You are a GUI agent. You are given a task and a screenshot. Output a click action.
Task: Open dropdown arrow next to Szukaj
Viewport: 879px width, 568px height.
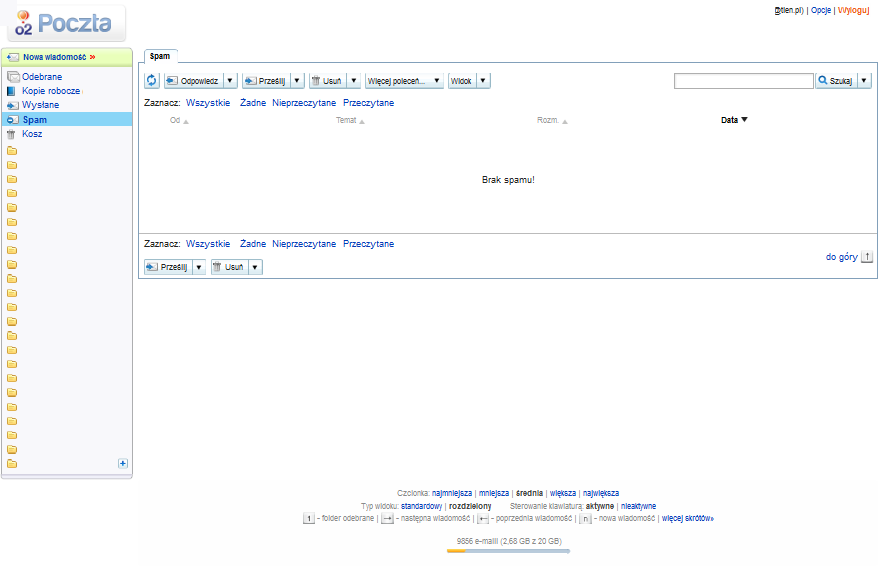tap(864, 81)
